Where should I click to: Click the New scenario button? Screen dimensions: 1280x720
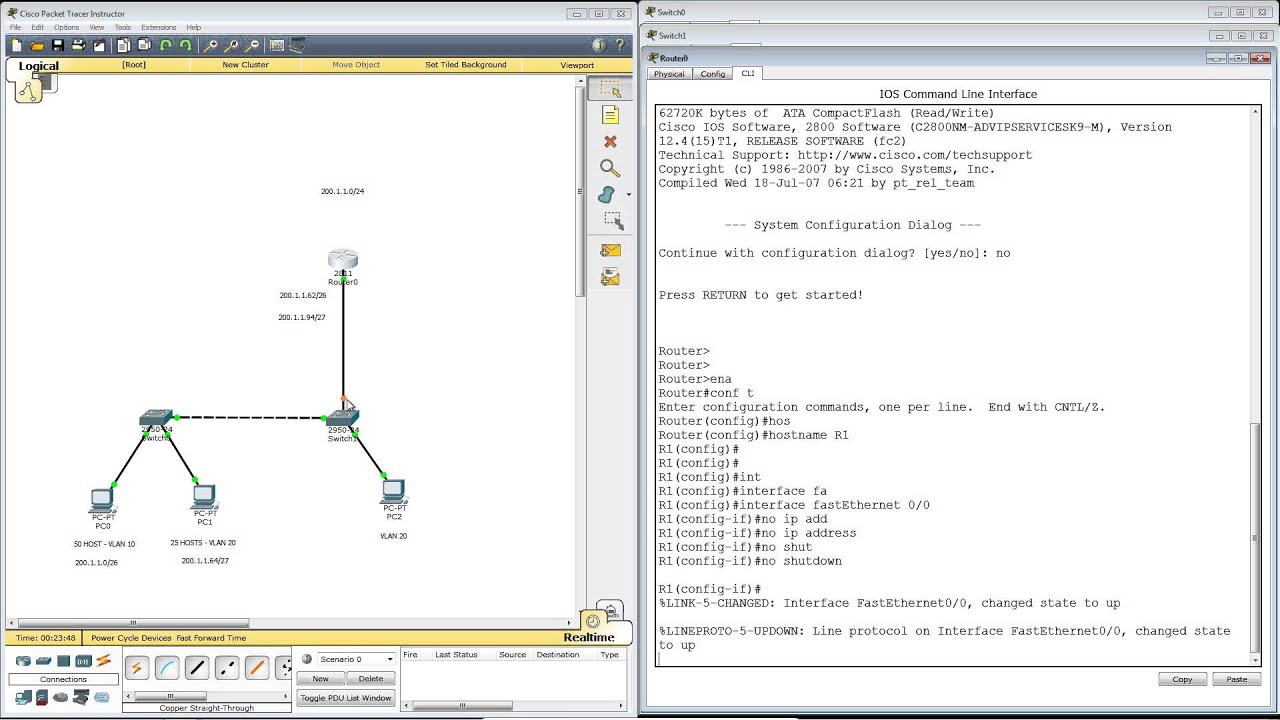tap(320, 678)
